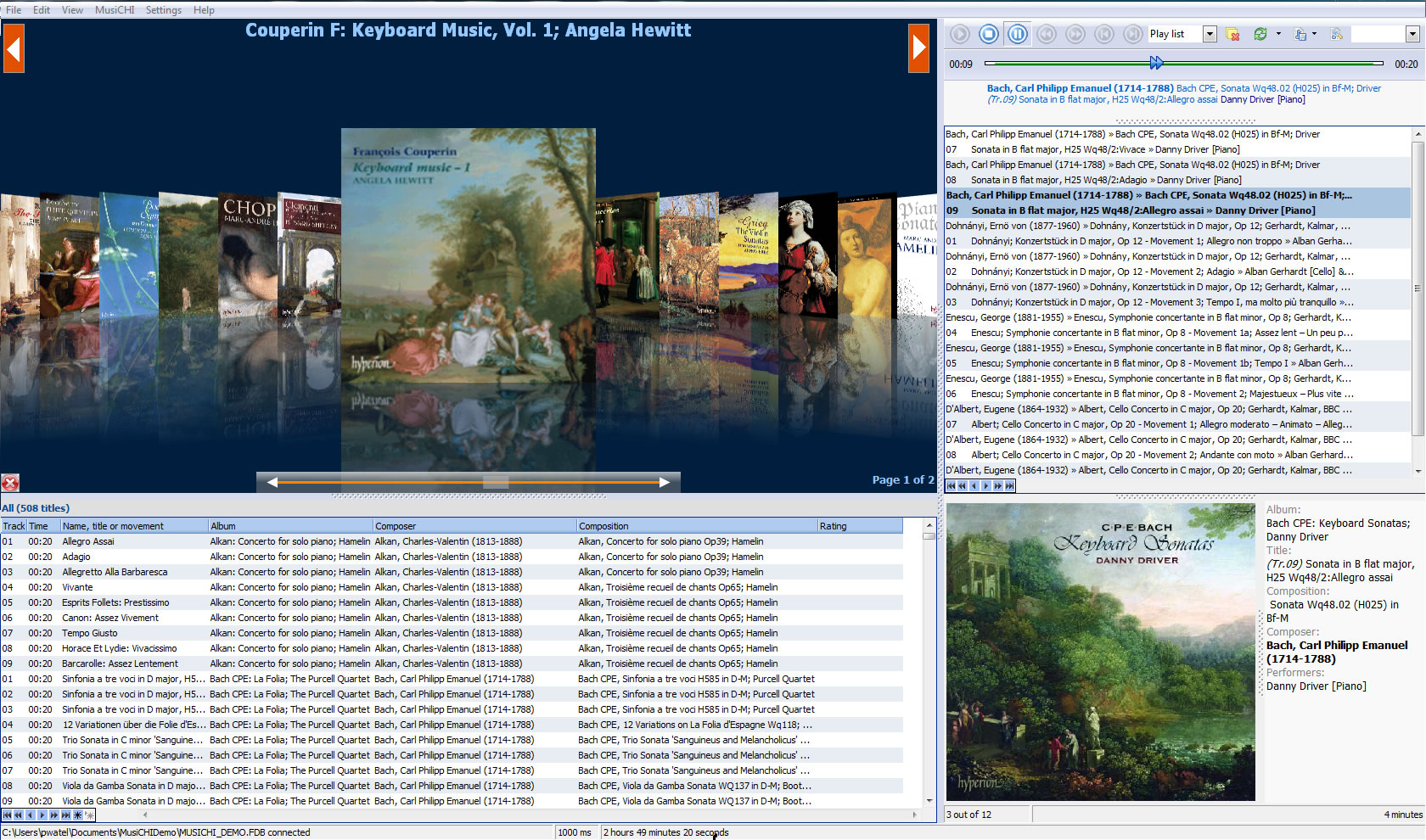Image resolution: width=1426 pixels, height=840 pixels.
Task: Open the empty combo box in player toolbar
Action: point(1412,34)
